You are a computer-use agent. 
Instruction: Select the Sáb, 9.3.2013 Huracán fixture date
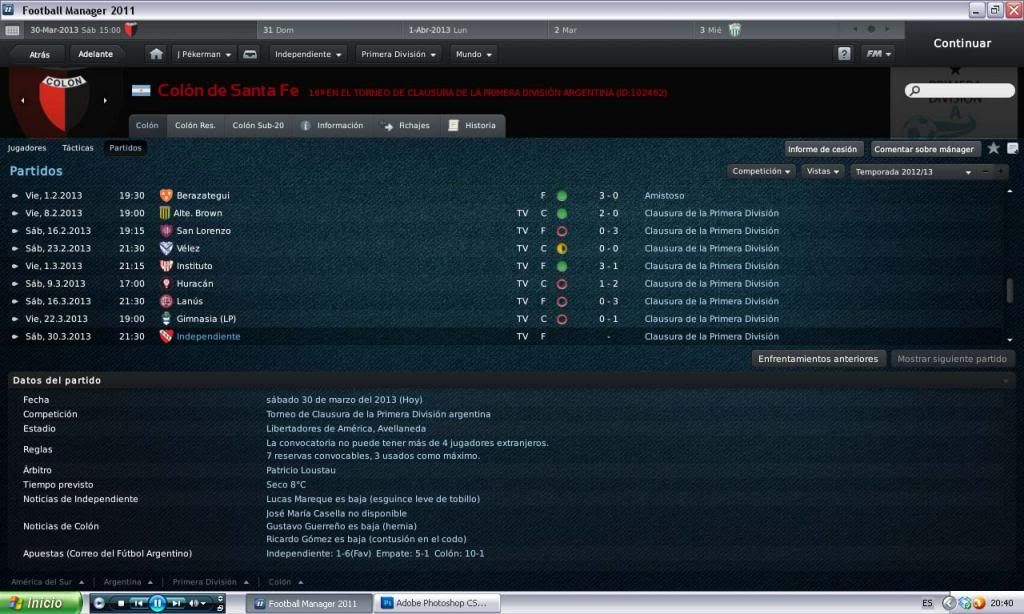[x=55, y=283]
